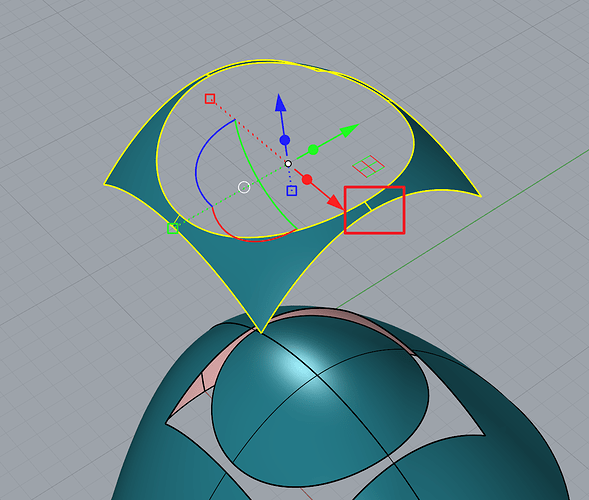Screen dimensions: 589x500
Task: Click the red X-axis move arrow
Action: coord(335,202)
